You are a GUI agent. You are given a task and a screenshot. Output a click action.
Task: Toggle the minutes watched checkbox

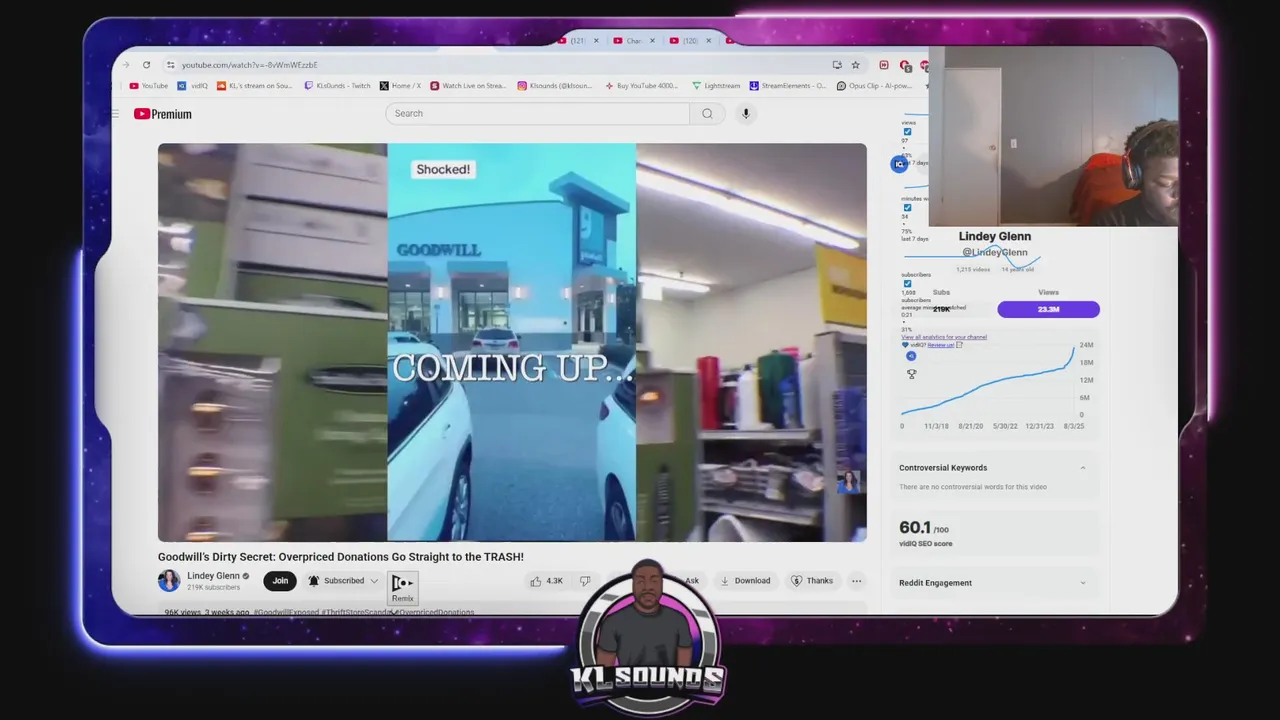point(908,208)
